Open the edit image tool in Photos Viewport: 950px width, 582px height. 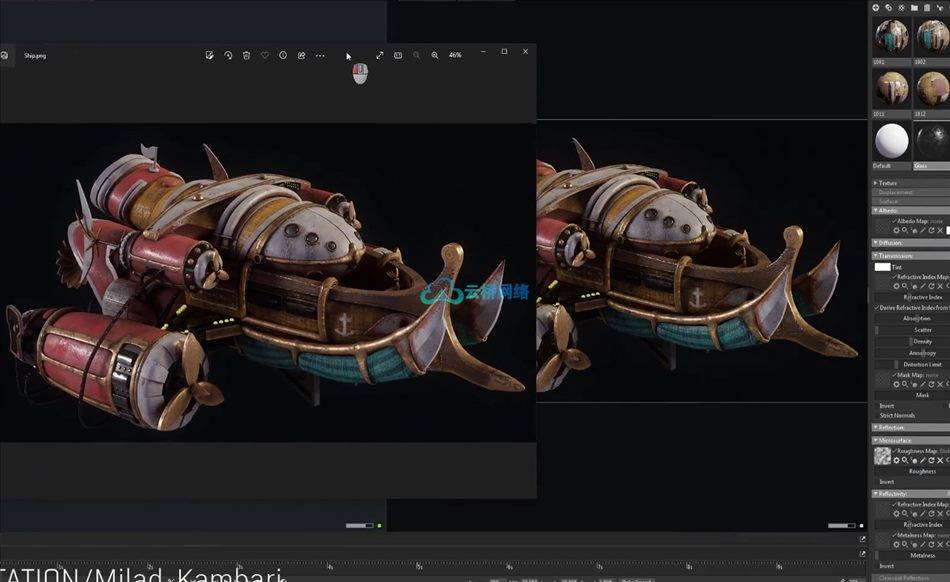pyautogui.click(x=210, y=55)
